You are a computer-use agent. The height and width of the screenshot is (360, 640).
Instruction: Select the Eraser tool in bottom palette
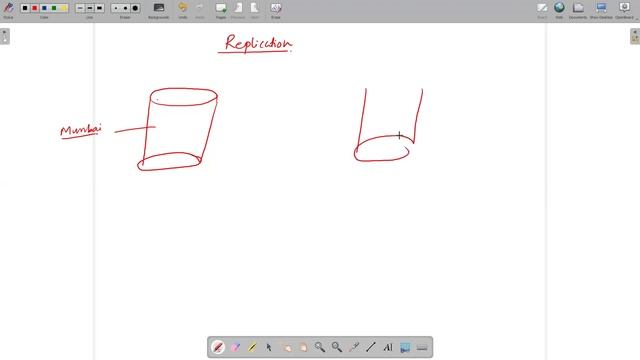click(235, 347)
